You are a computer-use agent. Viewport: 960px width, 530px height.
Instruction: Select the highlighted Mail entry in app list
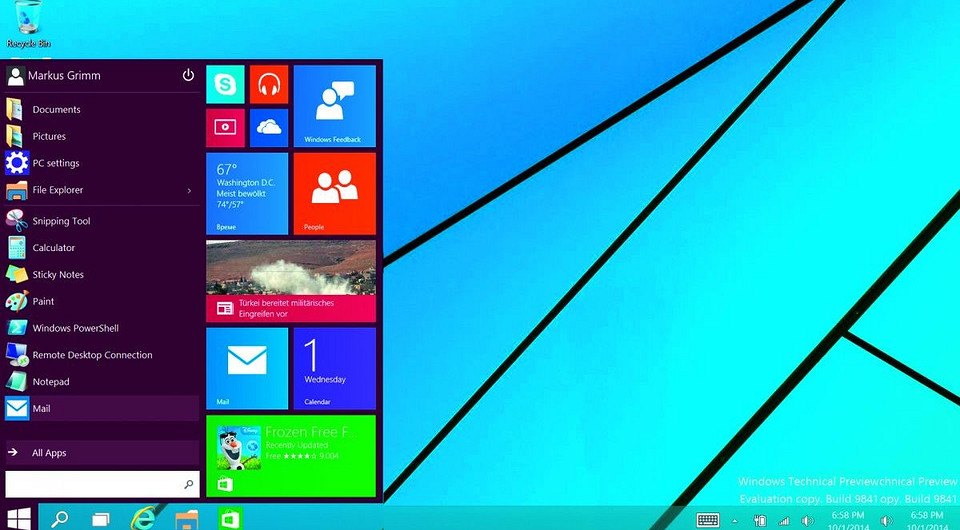click(102, 408)
